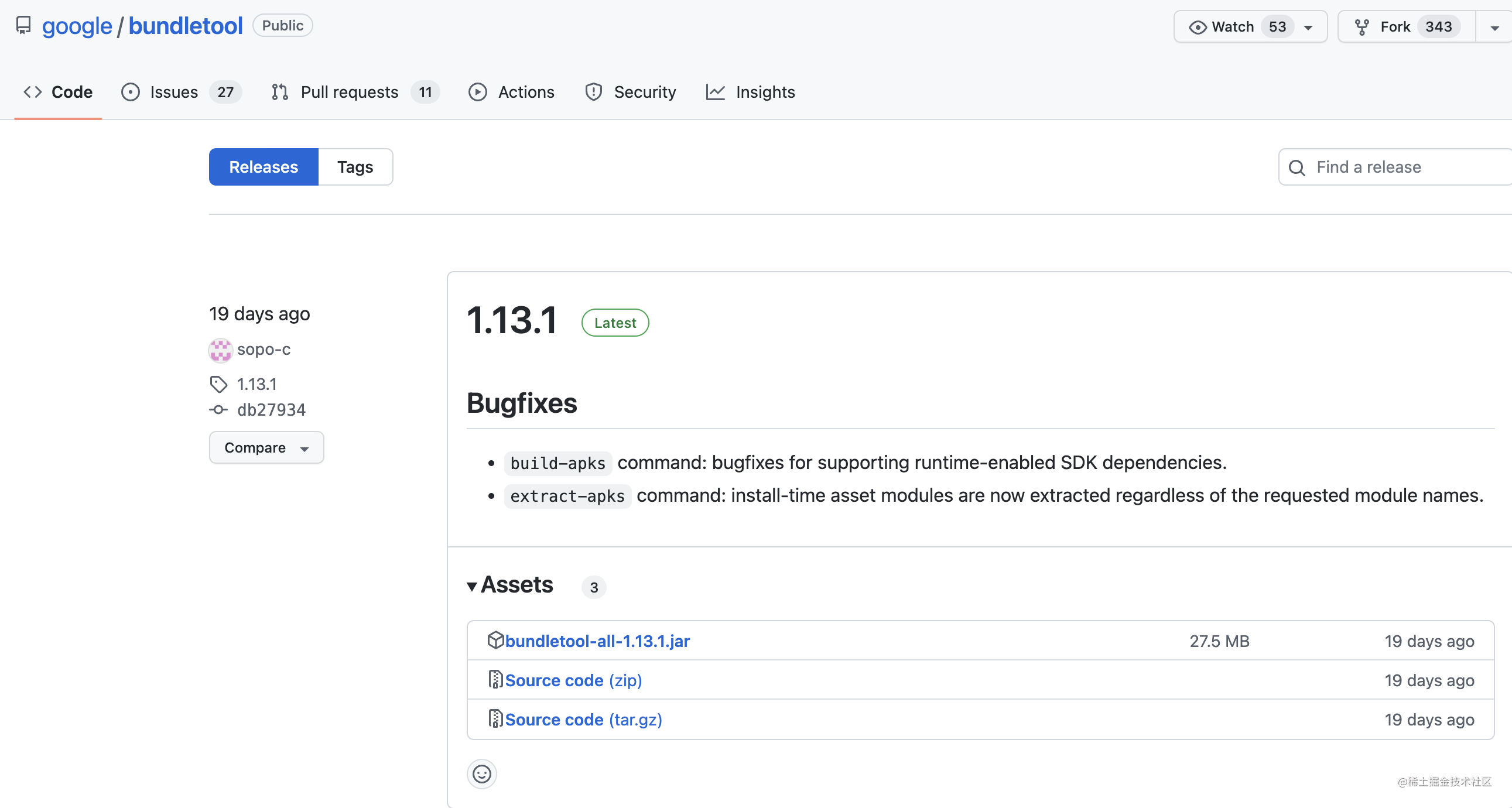Switch to the Tags view

click(354, 167)
